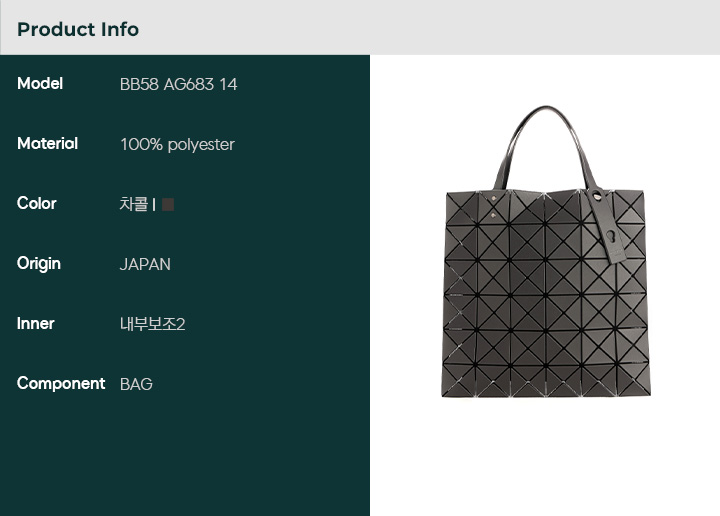Viewport: 720px width, 516px height.
Task: Select the 내부보조2 inner value
Action: (x=152, y=324)
